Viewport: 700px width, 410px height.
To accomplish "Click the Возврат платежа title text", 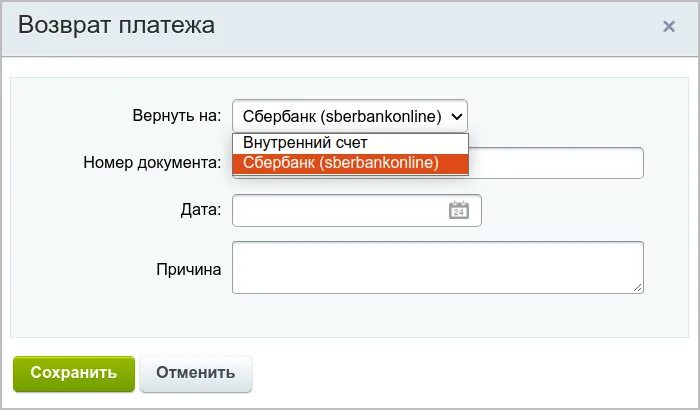I will (117, 25).
